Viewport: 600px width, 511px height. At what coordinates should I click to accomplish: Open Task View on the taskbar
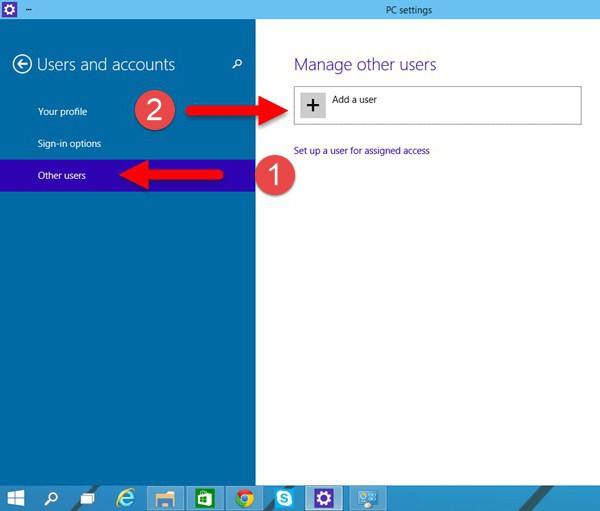point(88,498)
